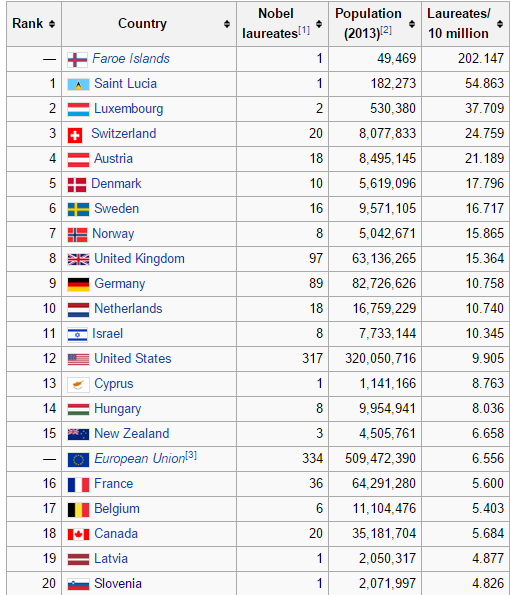Open footnote reference [2] in Population header
Image resolution: width=510 pixels, height=595 pixels.
coord(386,30)
